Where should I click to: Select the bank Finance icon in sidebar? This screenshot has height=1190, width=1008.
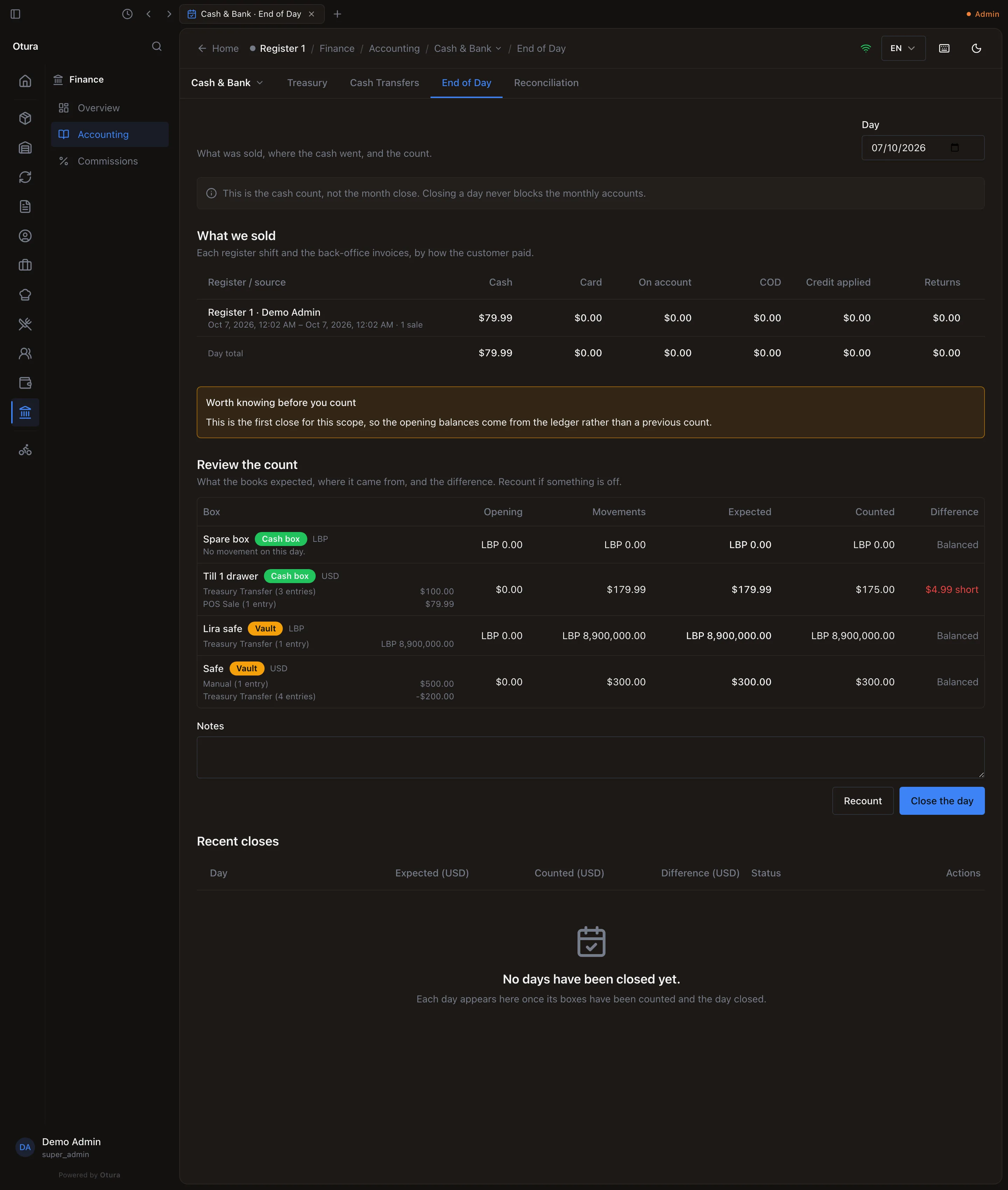(25, 412)
